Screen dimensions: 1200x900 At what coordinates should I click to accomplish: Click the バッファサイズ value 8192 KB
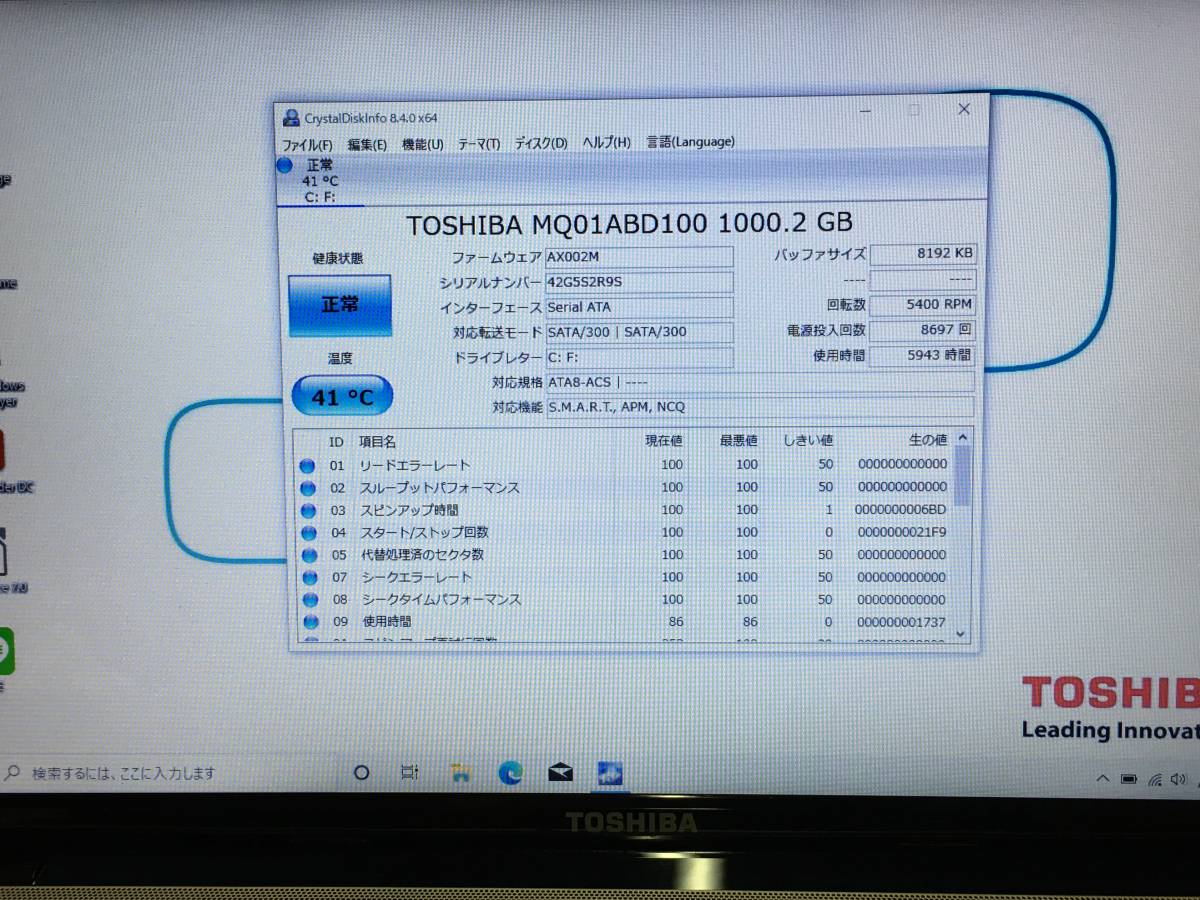pos(921,254)
